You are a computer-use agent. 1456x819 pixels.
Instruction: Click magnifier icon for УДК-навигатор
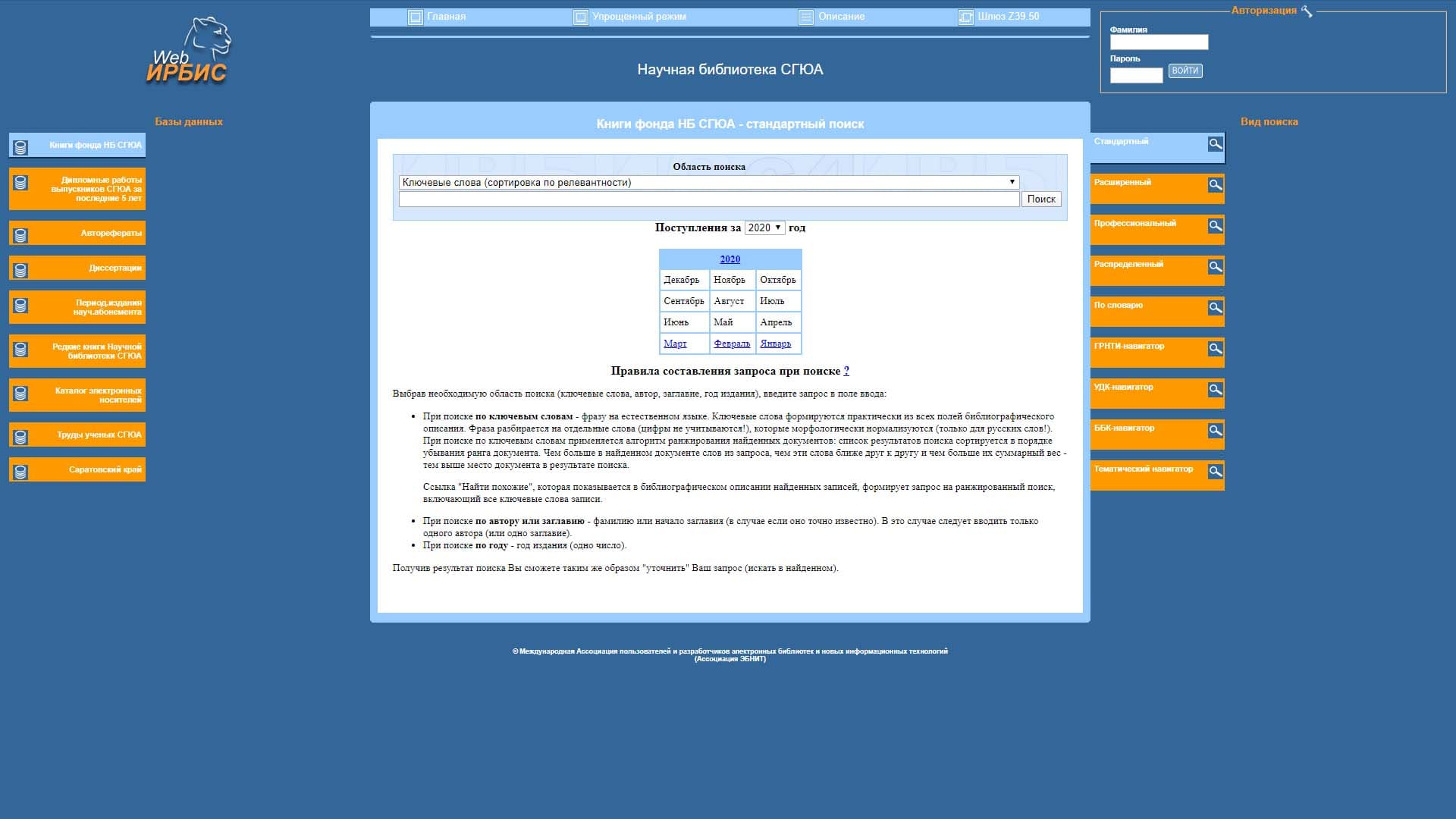[x=1215, y=389]
